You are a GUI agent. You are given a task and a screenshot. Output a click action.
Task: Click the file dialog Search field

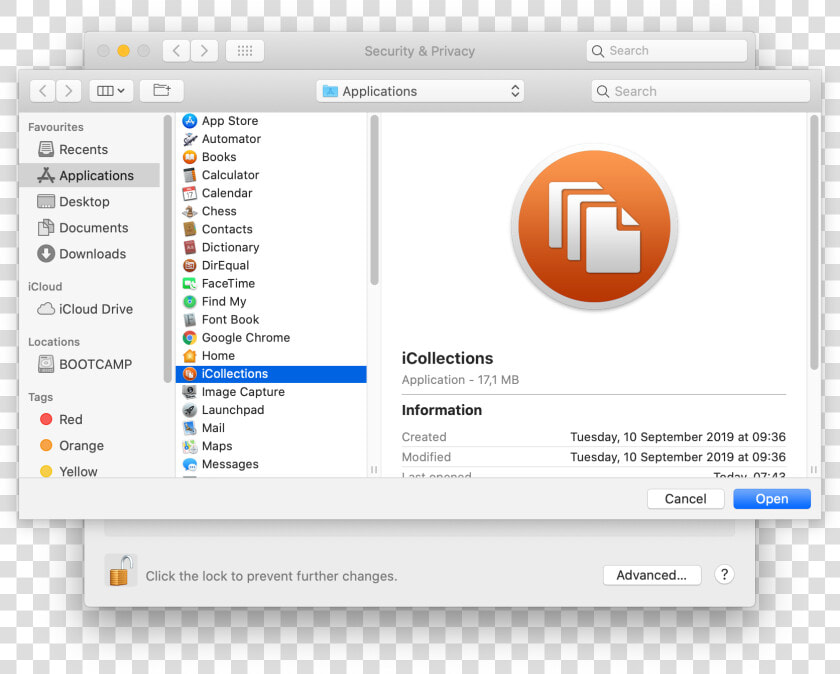(x=701, y=91)
